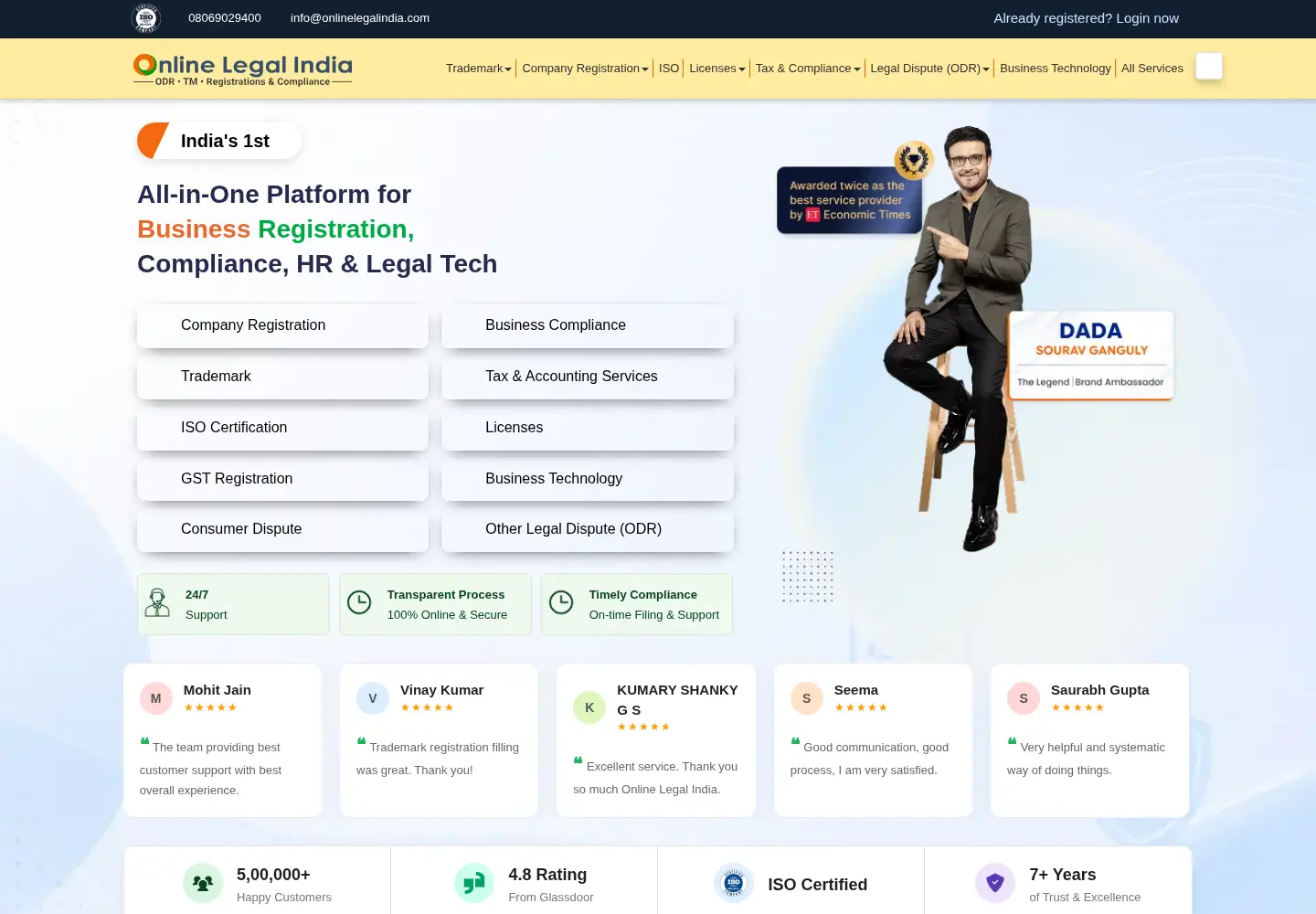Click the ISO Certified seal icon
The image size is (1316, 914).
[x=734, y=883]
